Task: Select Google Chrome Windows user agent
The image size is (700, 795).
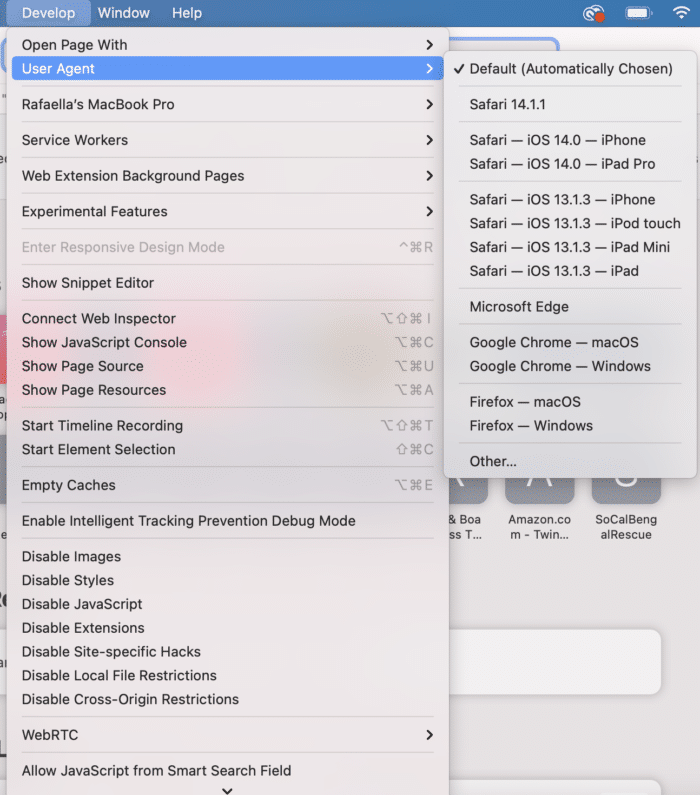Action: (570, 366)
